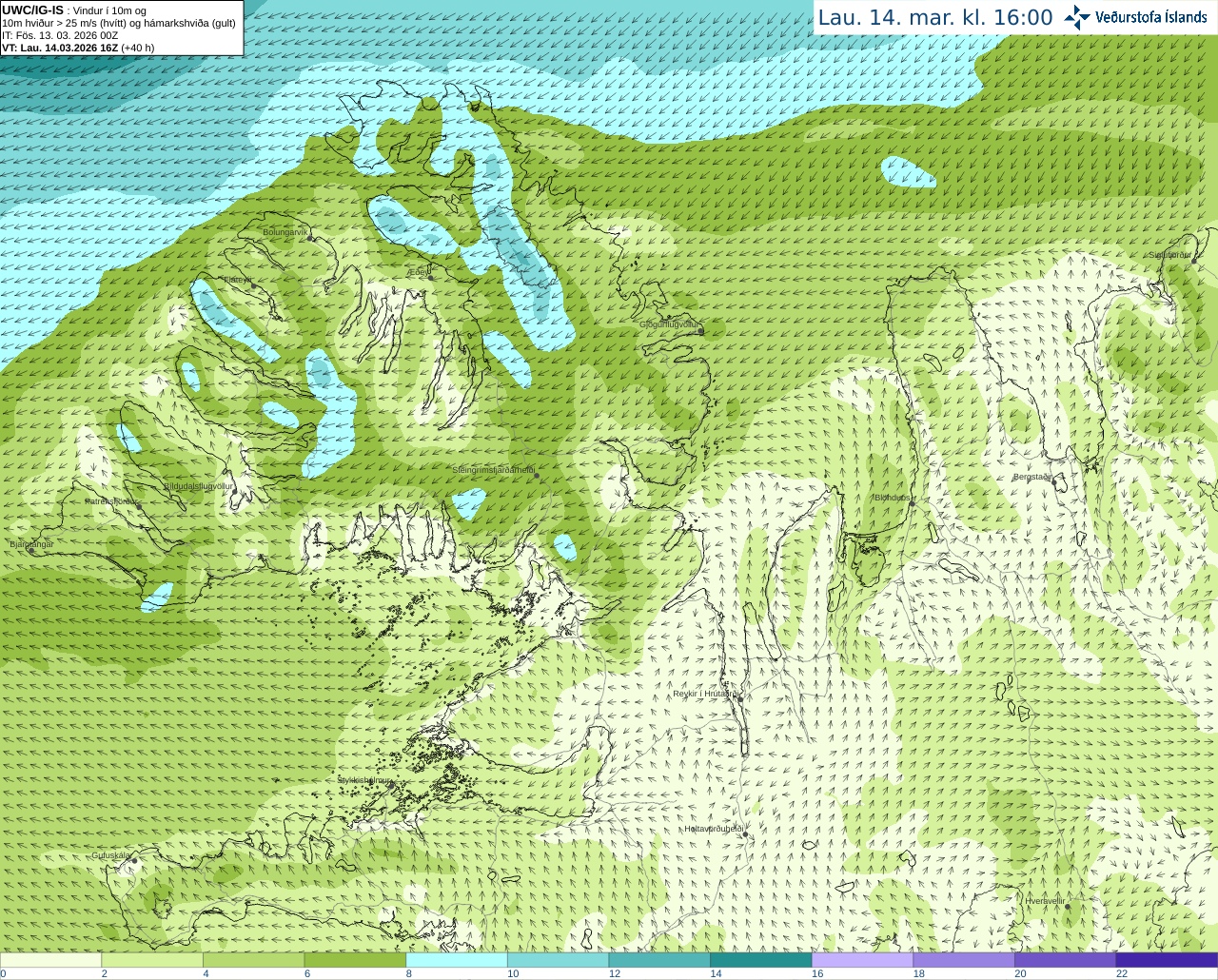Screen dimensions: 1218x980
Task: Click the legend scale value 16
Action: tap(817, 973)
